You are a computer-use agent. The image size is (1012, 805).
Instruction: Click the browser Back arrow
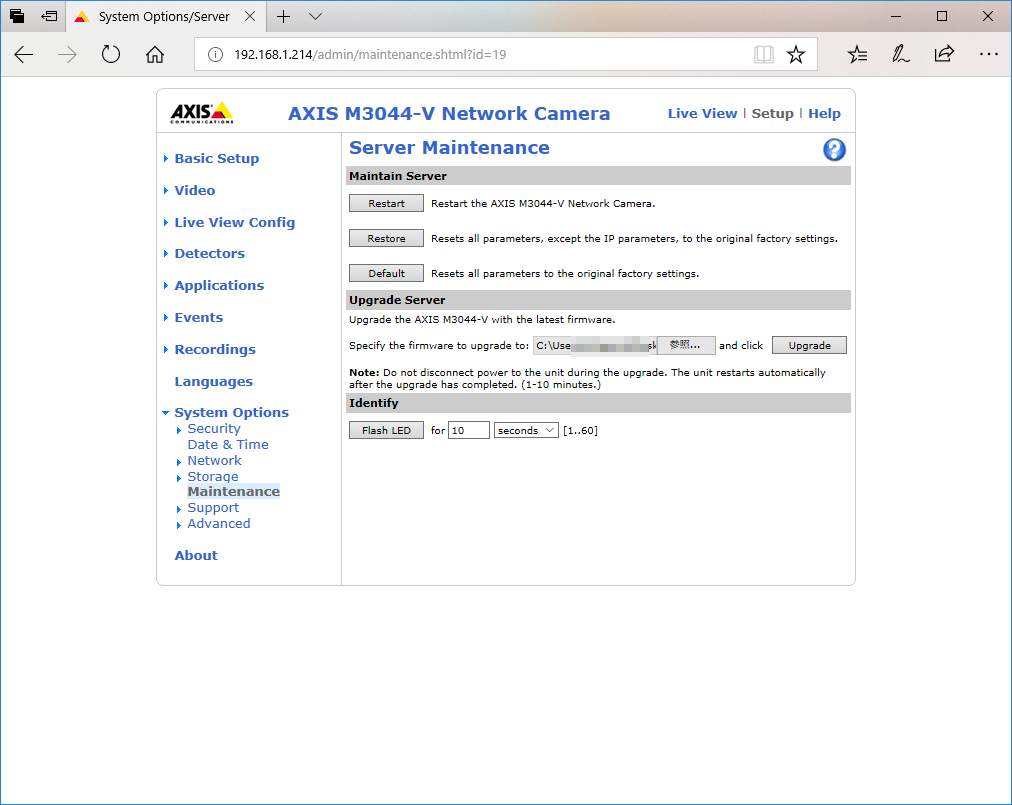[x=24, y=54]
